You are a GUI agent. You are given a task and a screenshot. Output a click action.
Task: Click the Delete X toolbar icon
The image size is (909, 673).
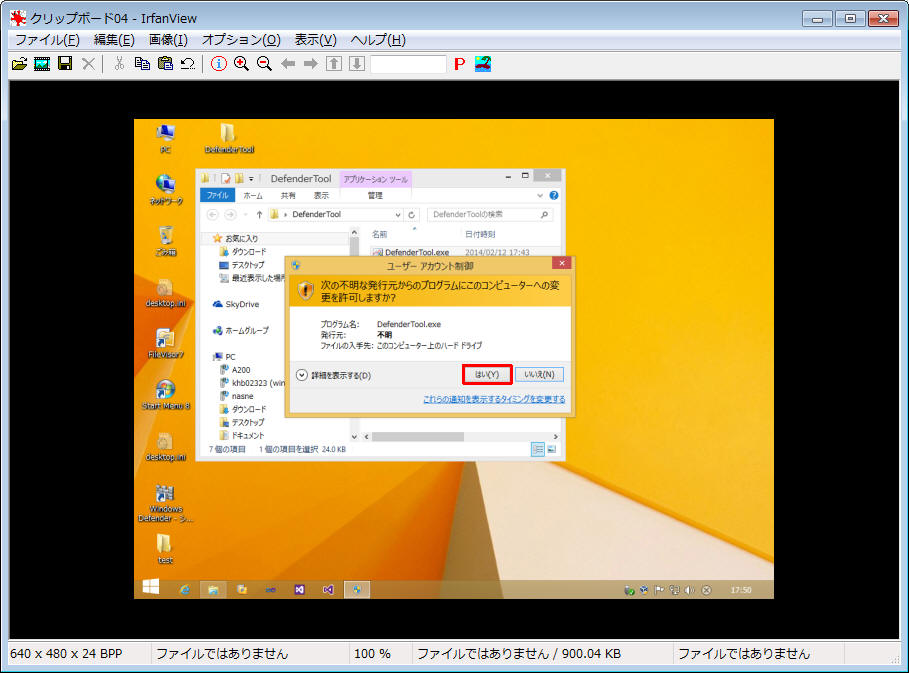(88, 64)
